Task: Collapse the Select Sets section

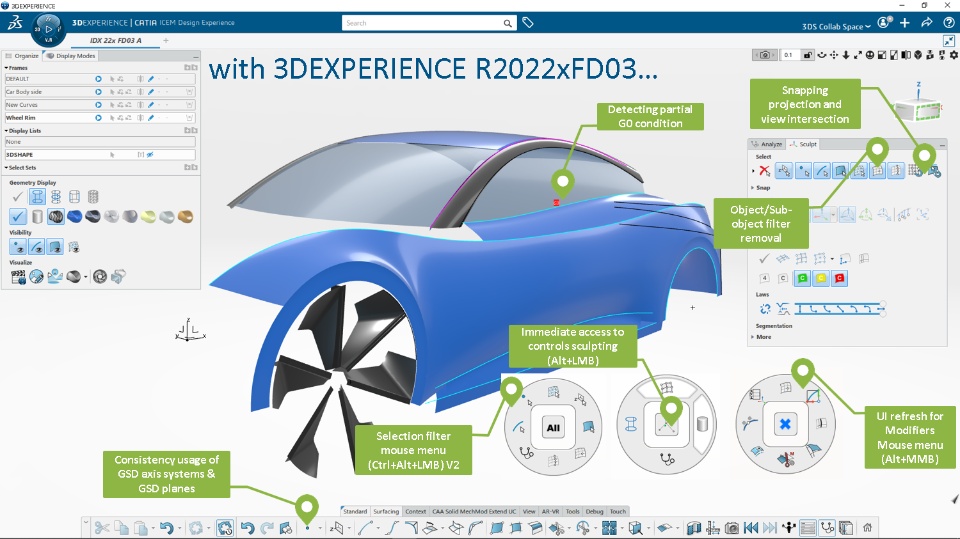Action: pos(7,167)
